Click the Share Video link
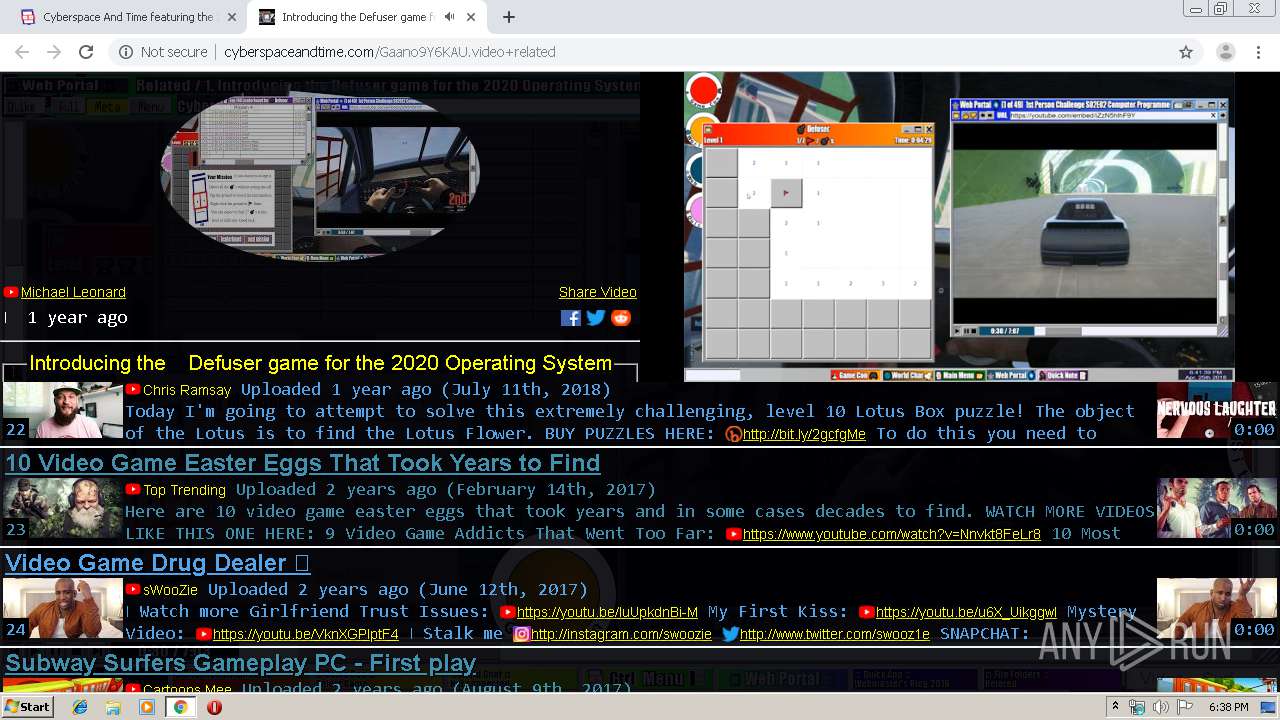 (598, 292)
